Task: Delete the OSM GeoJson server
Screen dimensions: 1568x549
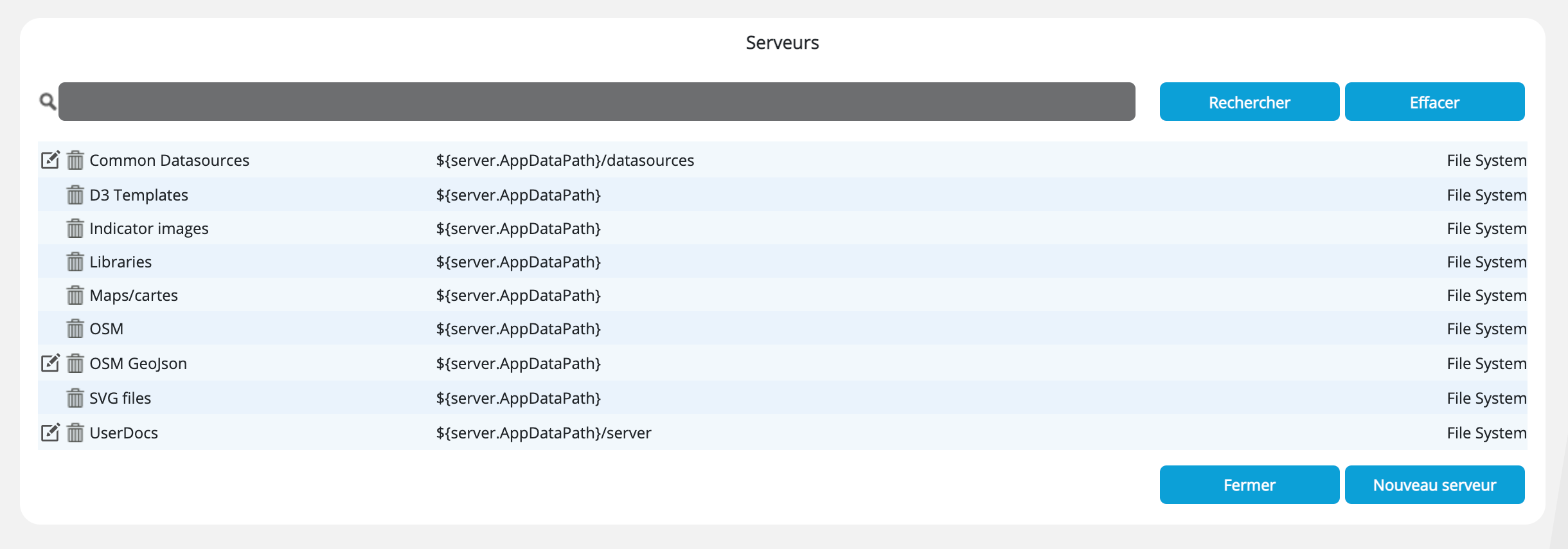Action: click(75, 363)
